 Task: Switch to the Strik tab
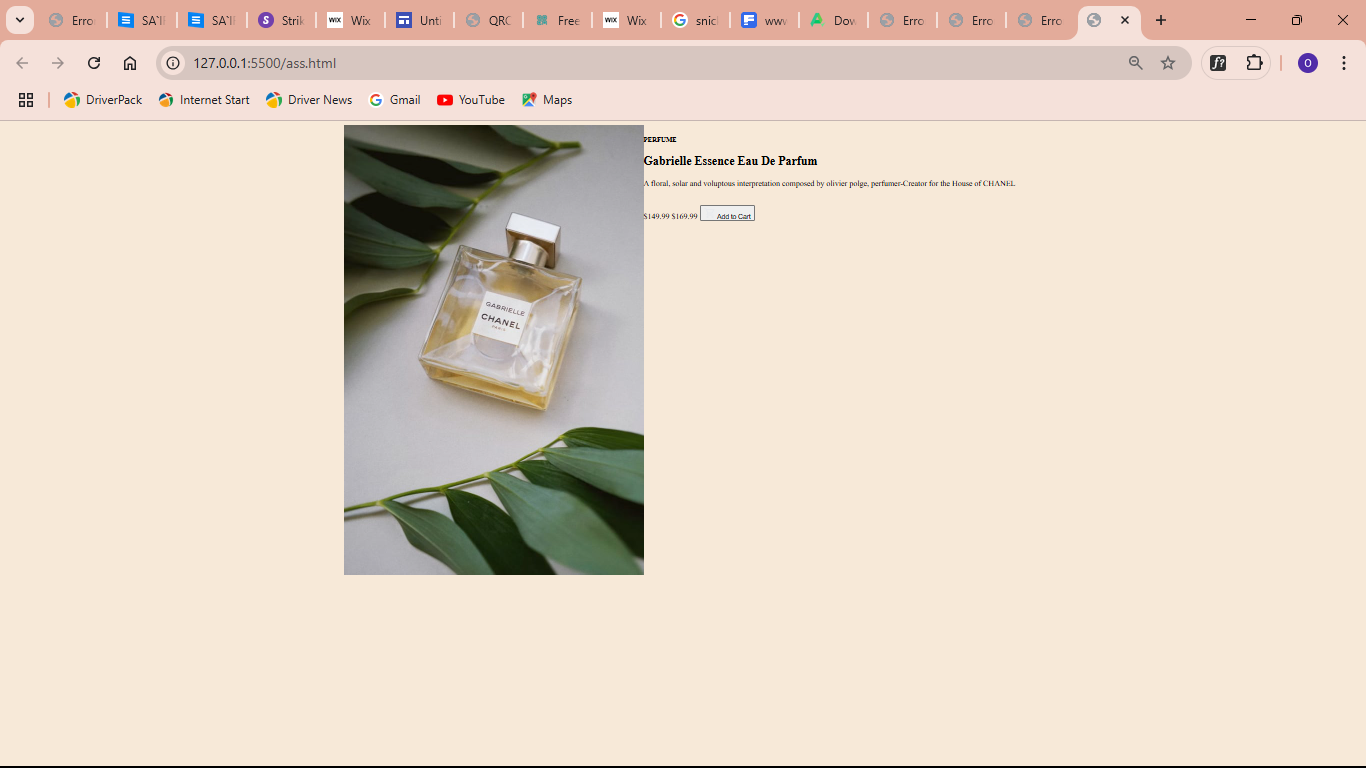[x=281, y=20]
